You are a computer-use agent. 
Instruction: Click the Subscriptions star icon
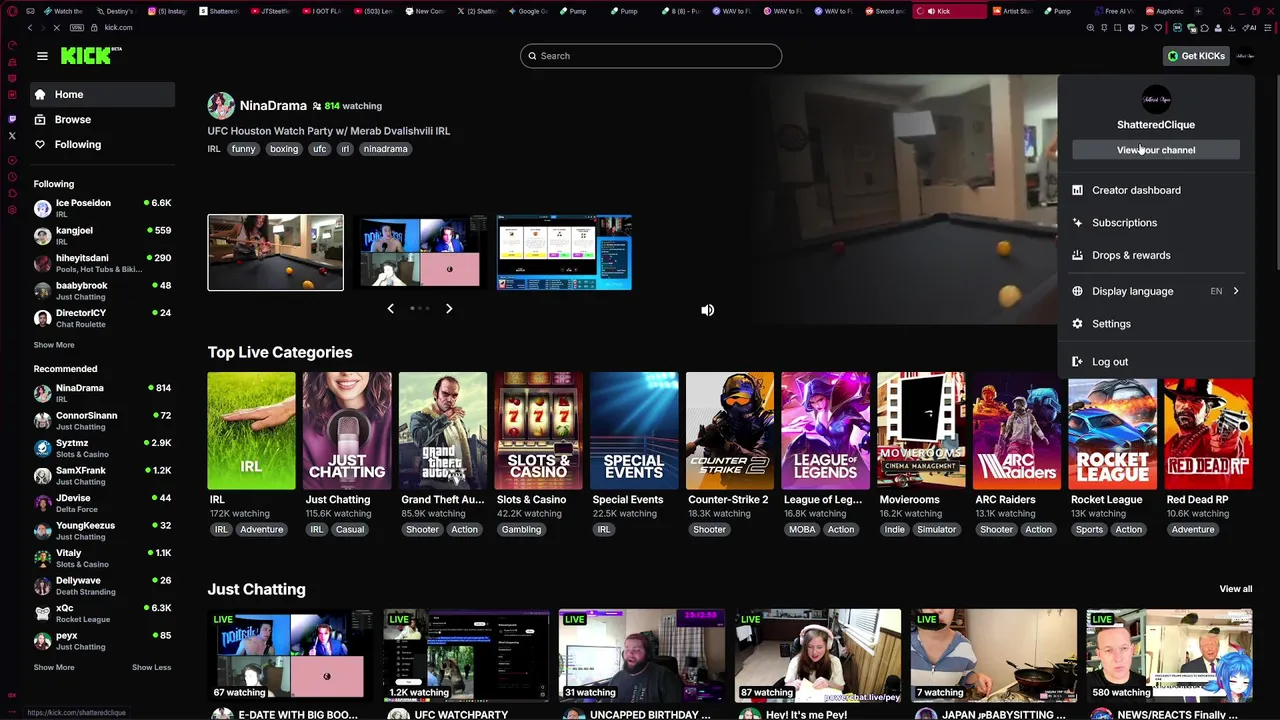[1077, 223]
